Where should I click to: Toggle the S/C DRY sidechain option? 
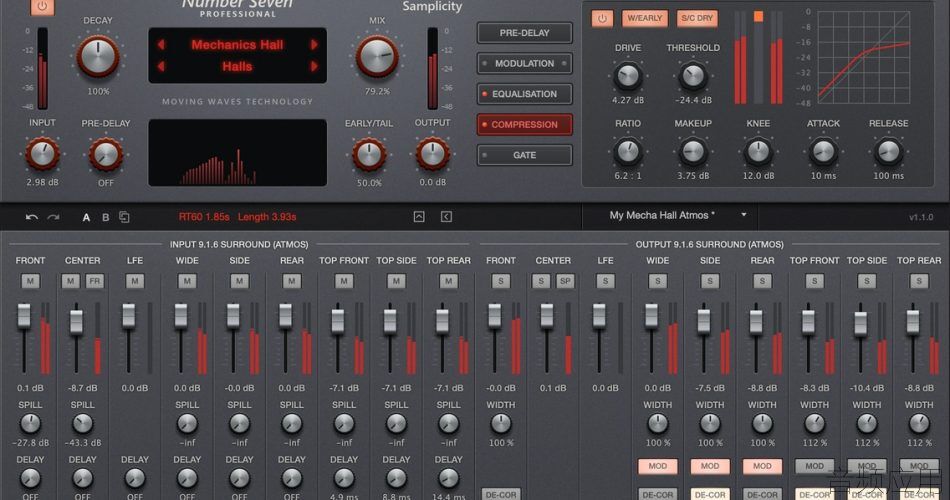[697, 18]
